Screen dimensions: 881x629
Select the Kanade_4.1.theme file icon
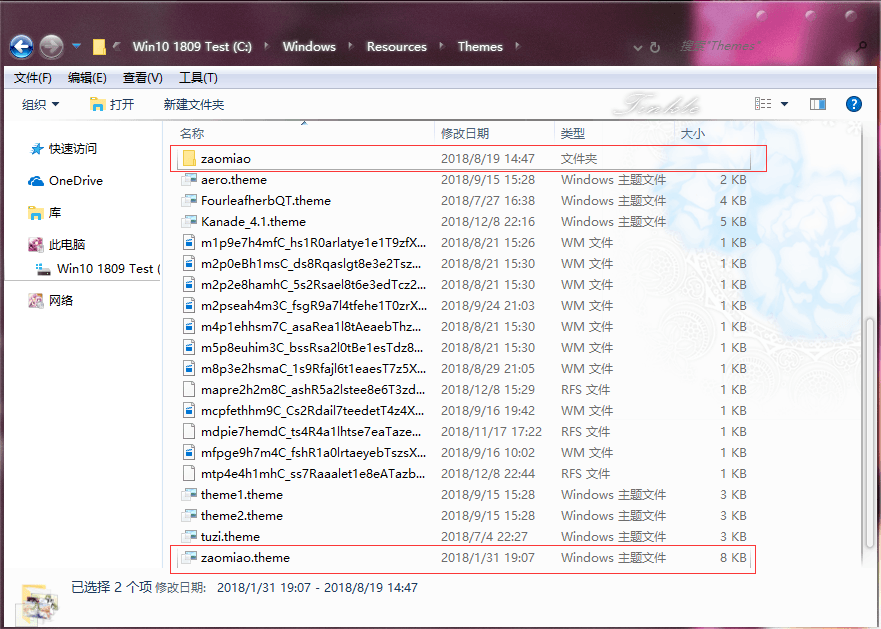[189, 221]
